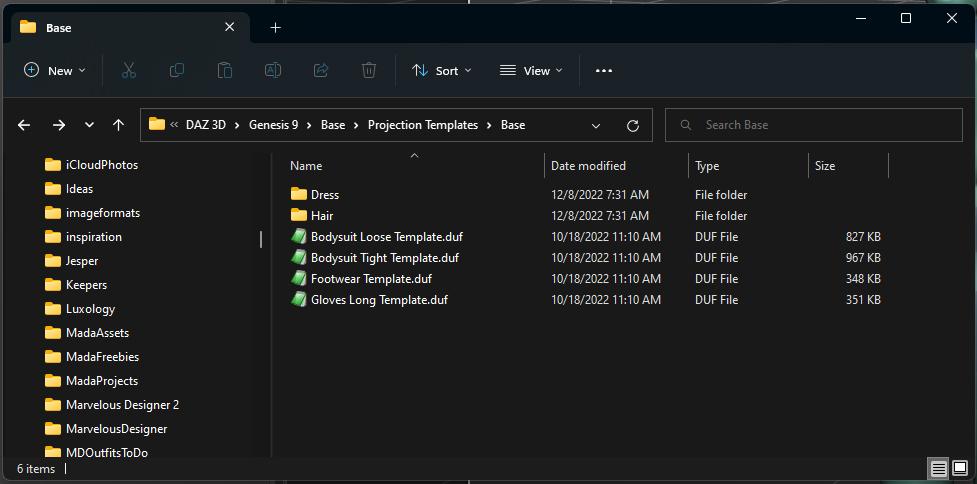
Task: Click the Rename icon in toolbar
Action: point(272,70)
